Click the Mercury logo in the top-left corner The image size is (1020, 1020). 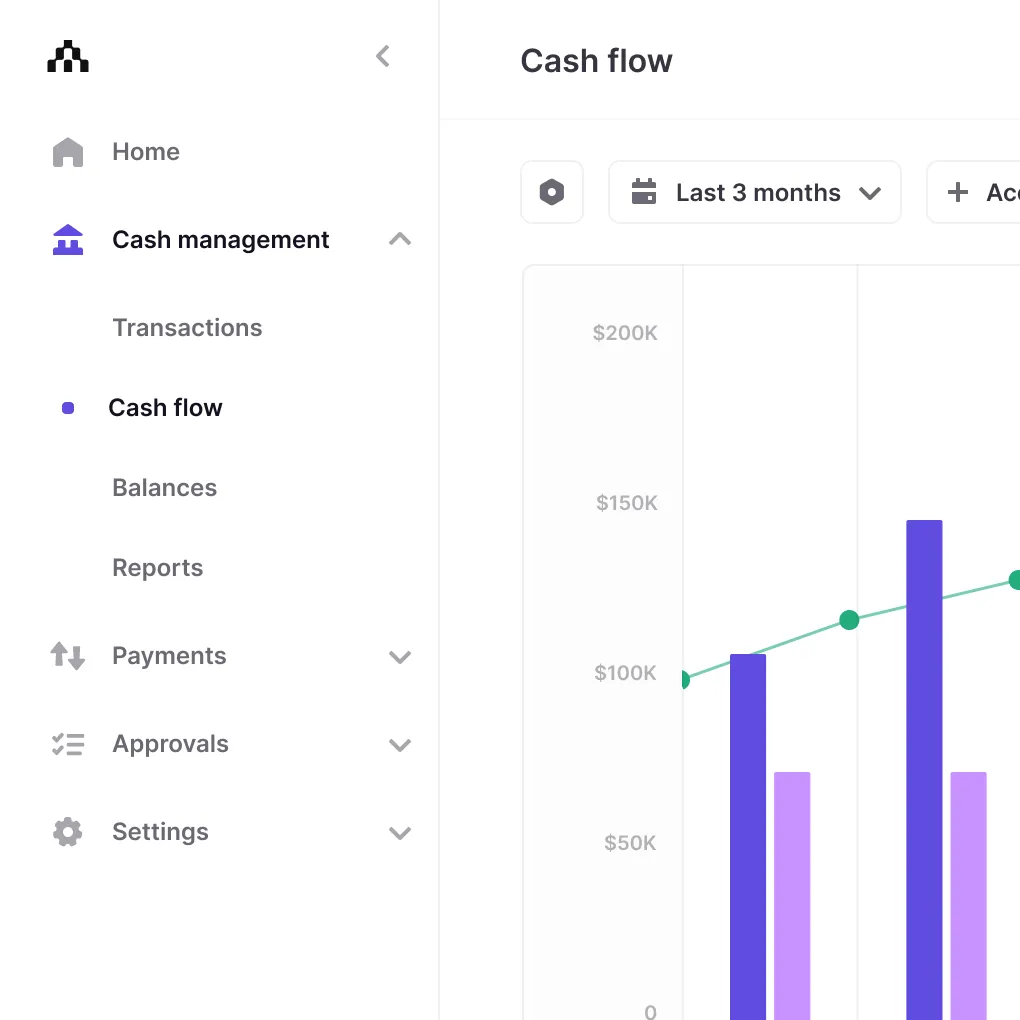click(x=67, y=57)
